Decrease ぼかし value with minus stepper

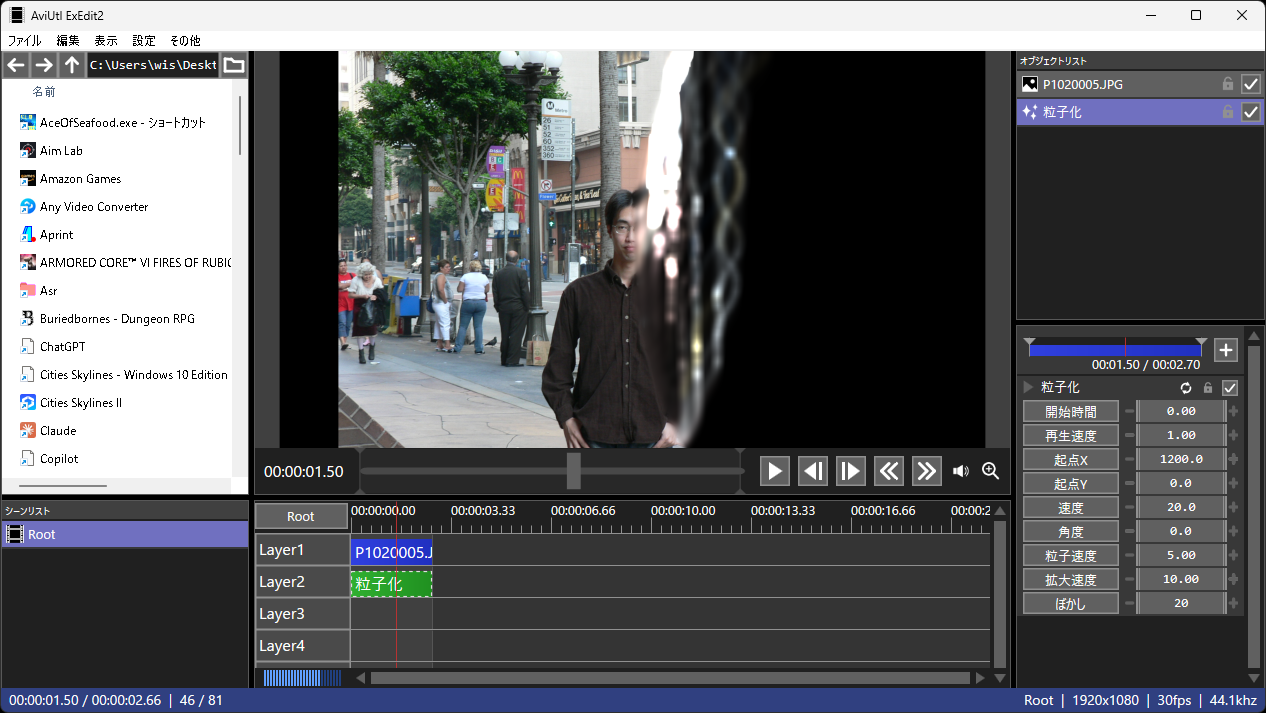point(1130,604)
